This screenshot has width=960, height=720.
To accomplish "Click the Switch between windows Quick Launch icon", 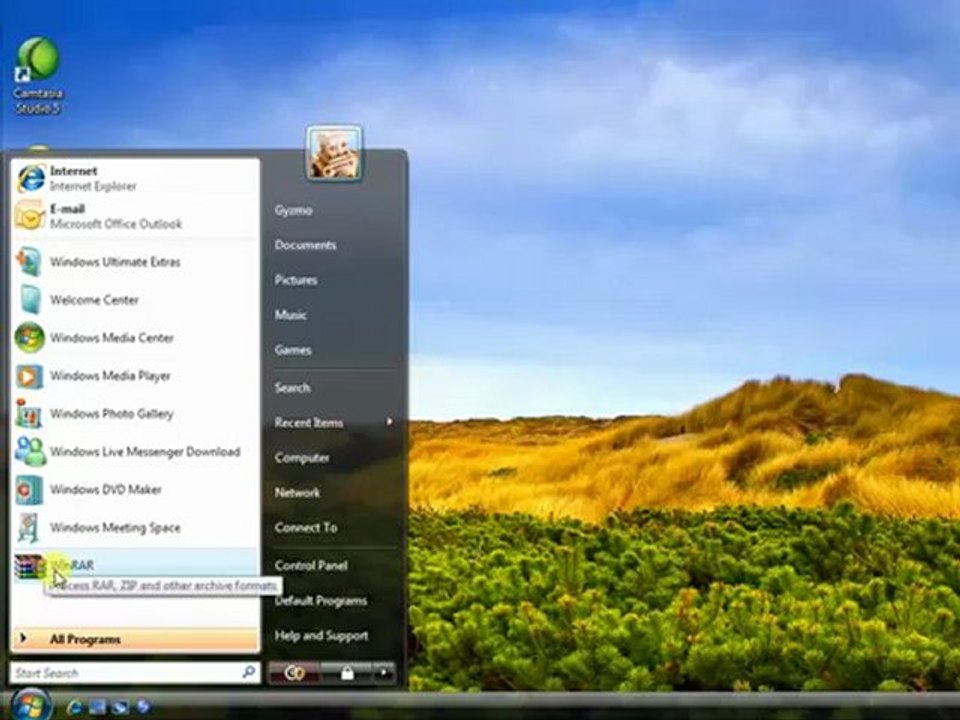I will pyautogui.click(x=120, y=707).
